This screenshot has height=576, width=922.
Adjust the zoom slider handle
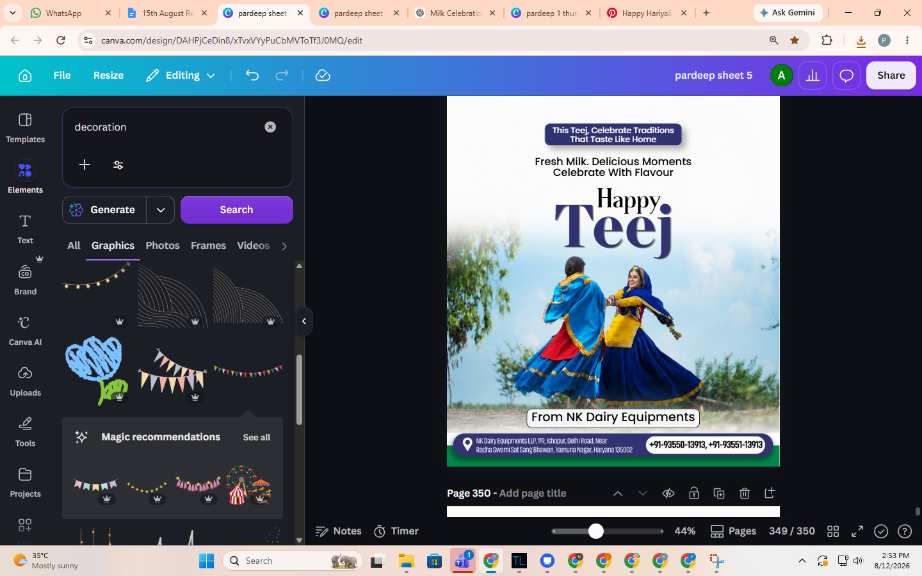coord(596,531)
